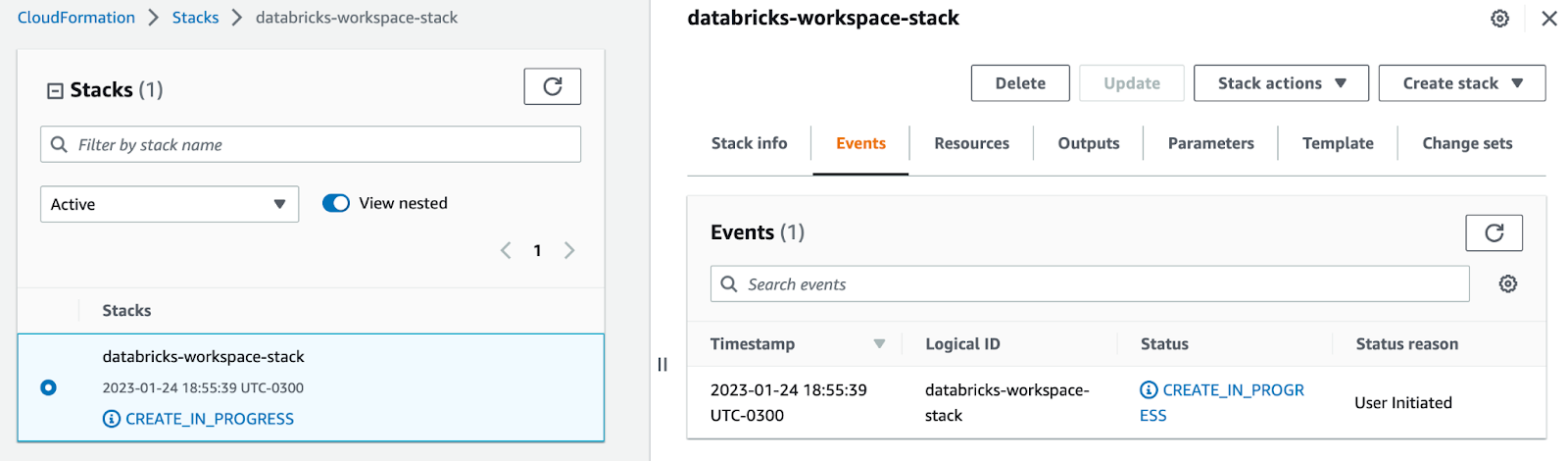Refresh the Stacks list
The width and height of the screenshot is (1568, 461).
tap(552, 86)
